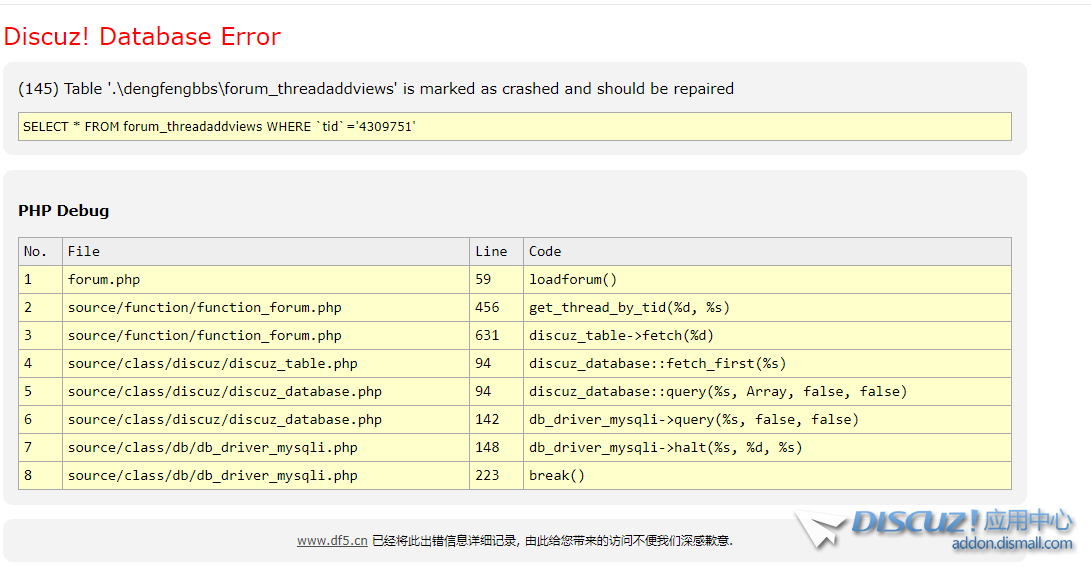Click the db_driver_mysqli->halt code cell
The image size is (1091, 569).
665,448
